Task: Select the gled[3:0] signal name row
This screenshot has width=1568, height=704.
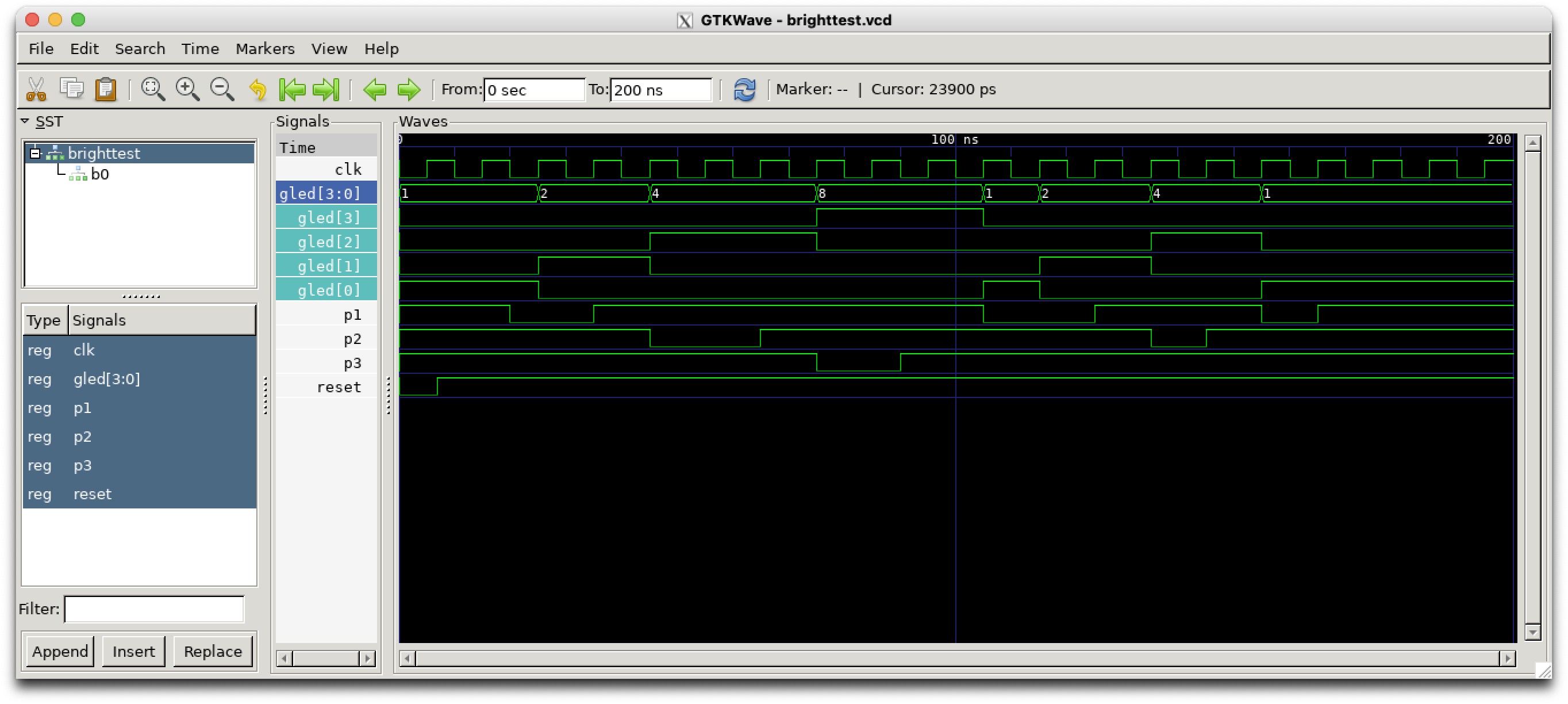Action: click(x=326, y=193)
